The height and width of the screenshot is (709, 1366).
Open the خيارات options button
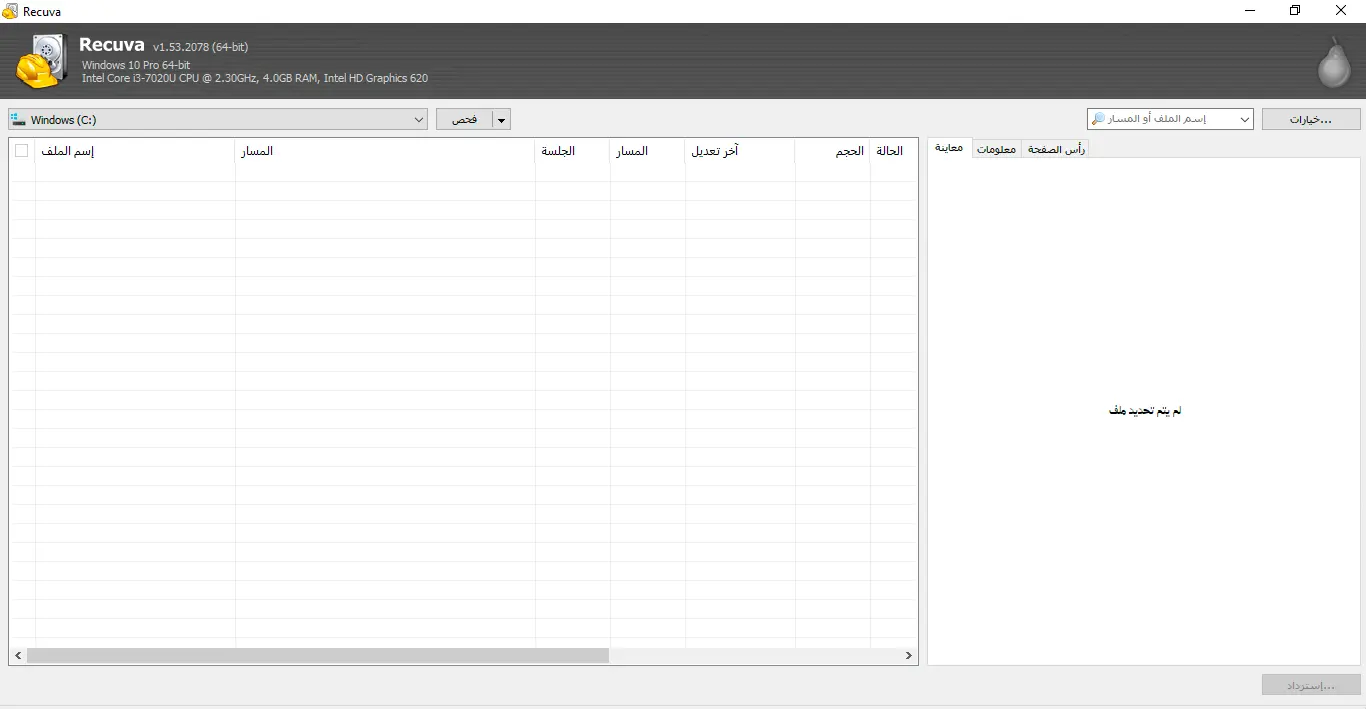pos(1310,120)
